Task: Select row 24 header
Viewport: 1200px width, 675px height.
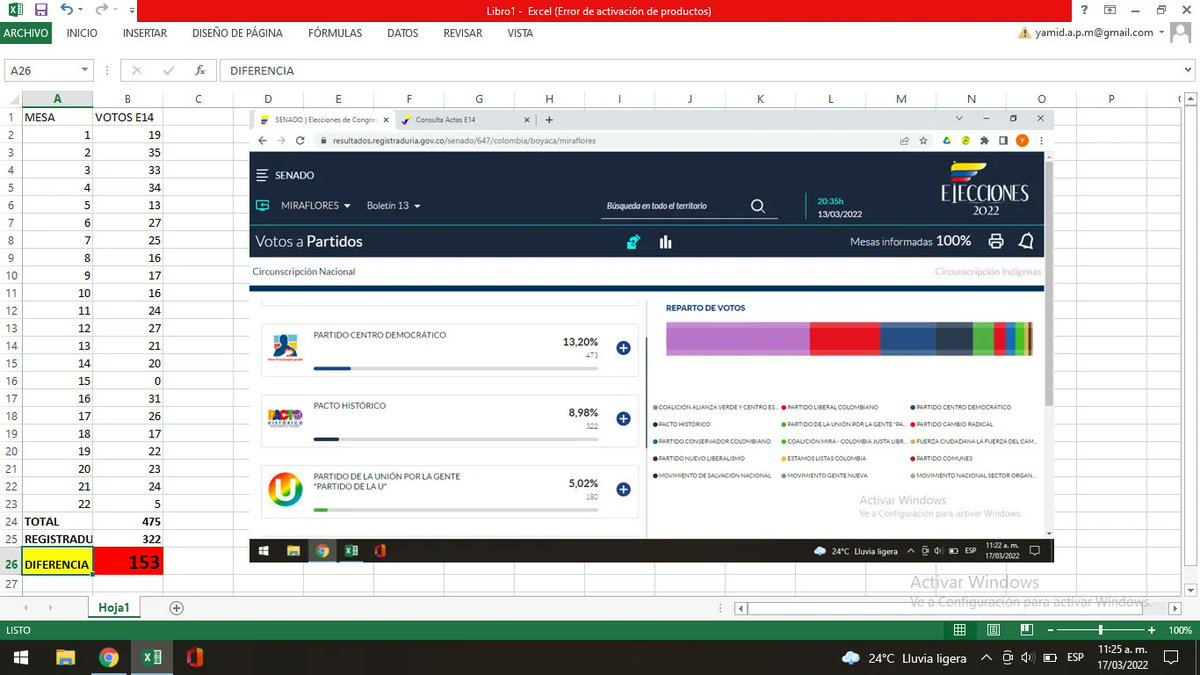Action: click(10, 522)
